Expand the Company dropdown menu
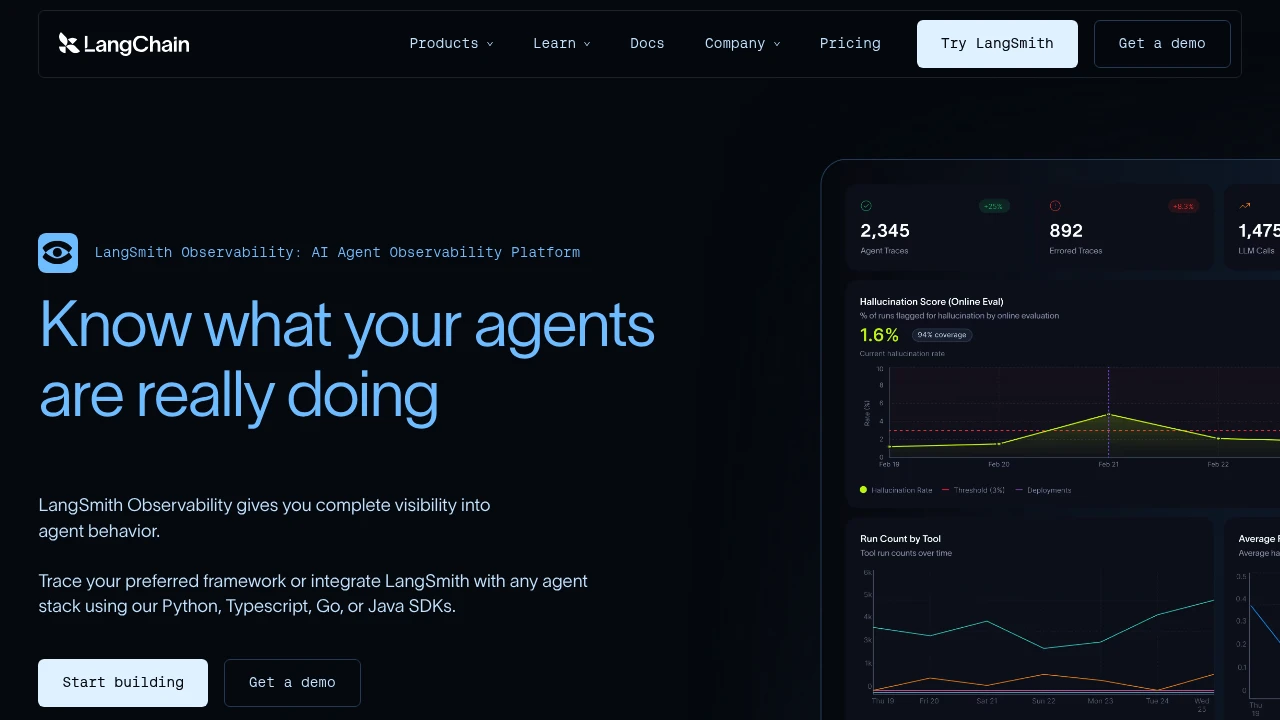 742,44
